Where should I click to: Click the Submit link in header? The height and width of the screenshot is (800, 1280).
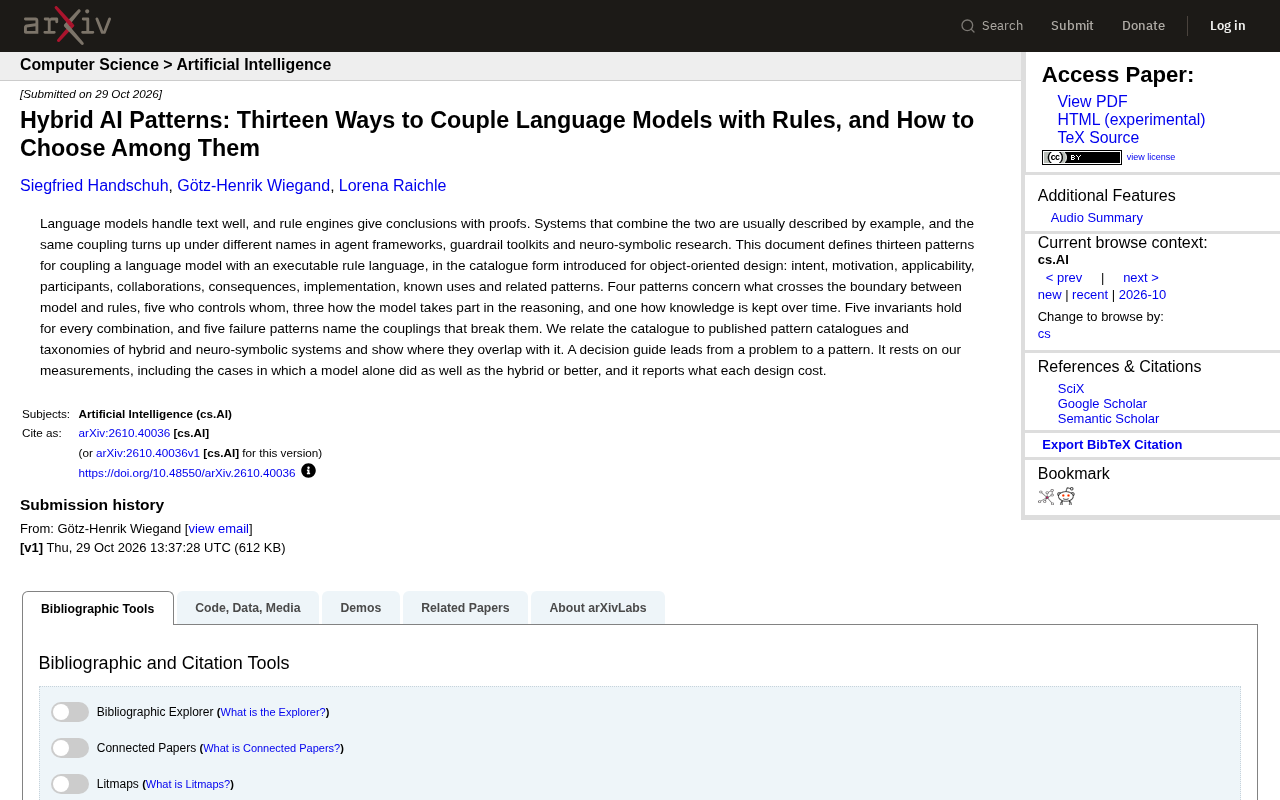1072,26
